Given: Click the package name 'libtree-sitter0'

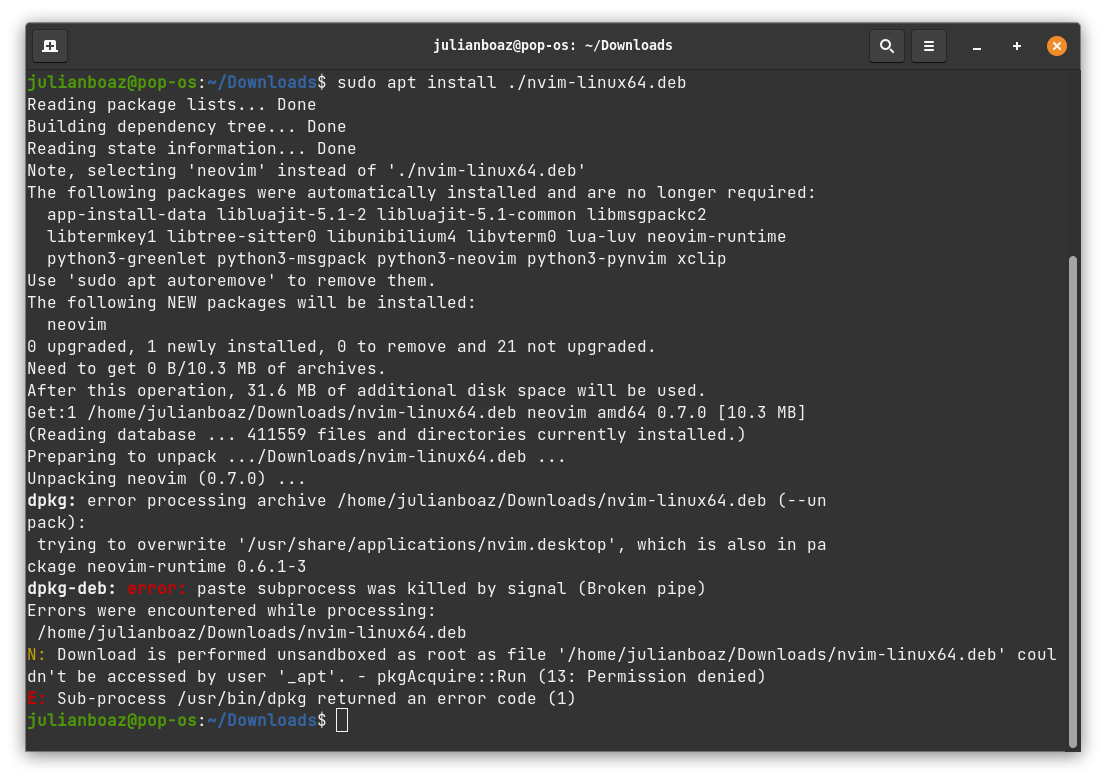Looking at the screenshot, I should pos(241,236).
